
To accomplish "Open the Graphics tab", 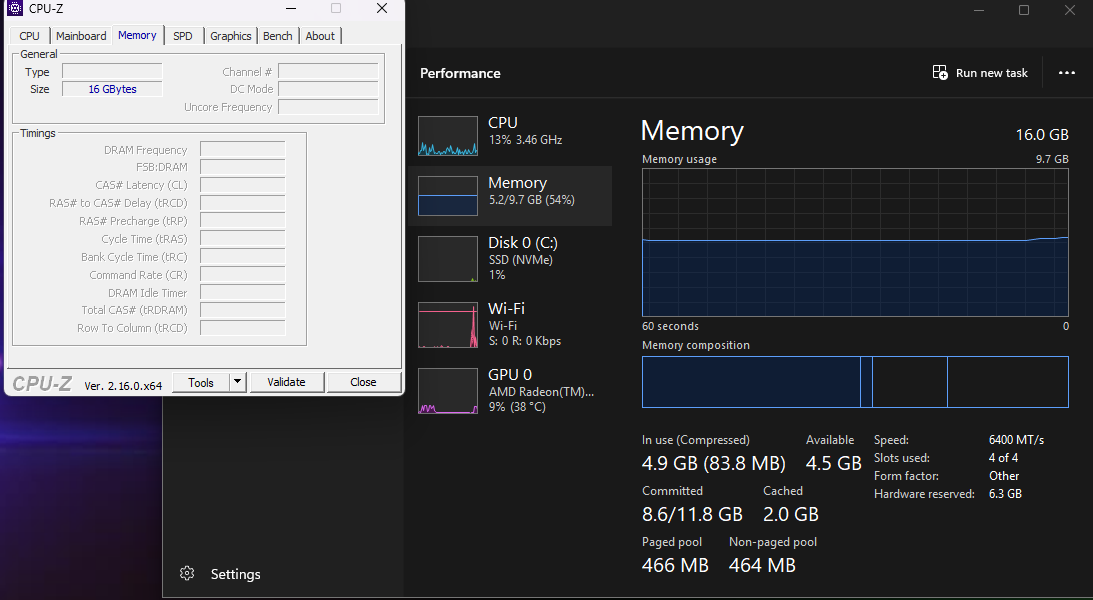I will point(231,36).
